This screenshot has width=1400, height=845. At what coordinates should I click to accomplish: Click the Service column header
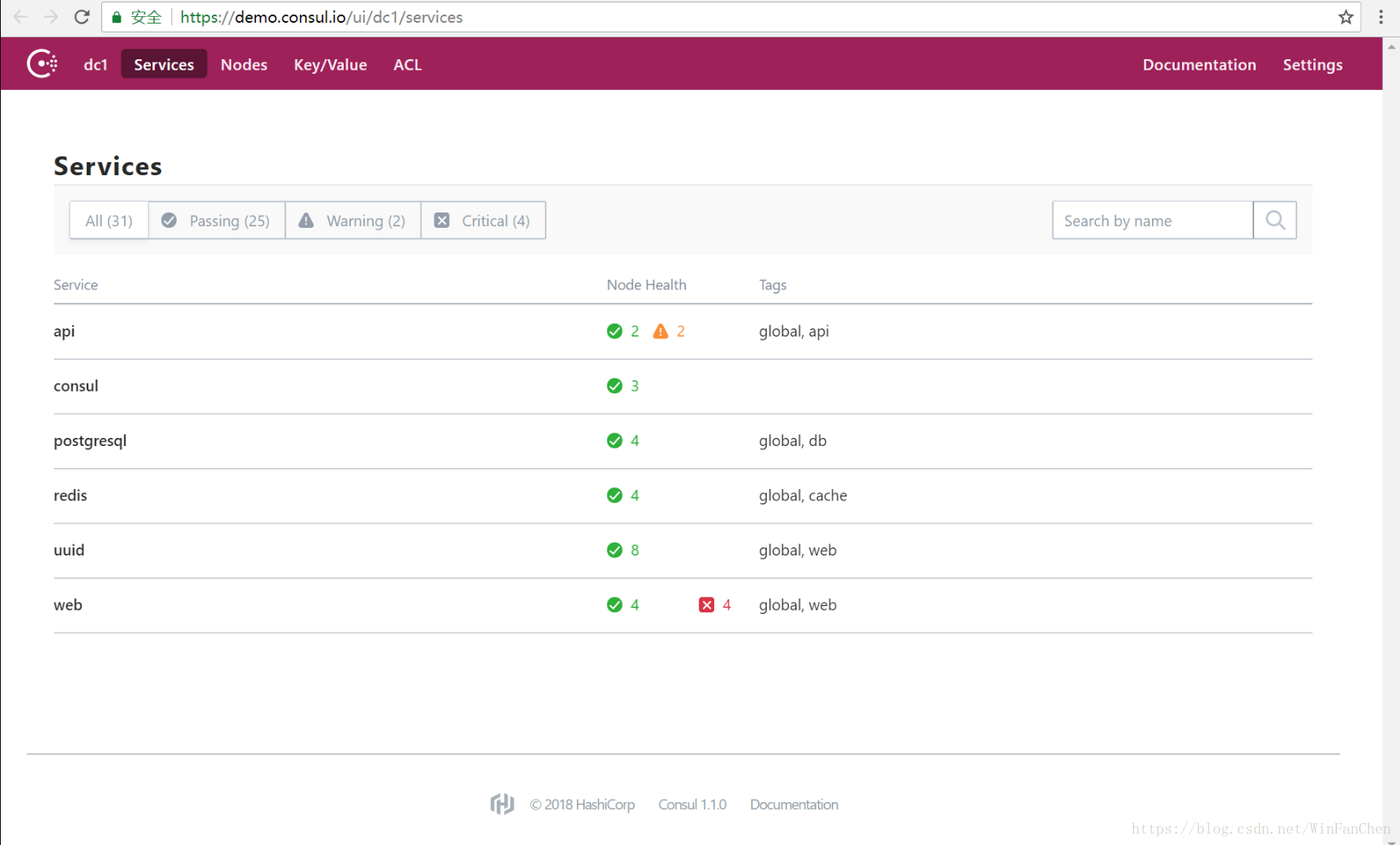tap(75, 285)
